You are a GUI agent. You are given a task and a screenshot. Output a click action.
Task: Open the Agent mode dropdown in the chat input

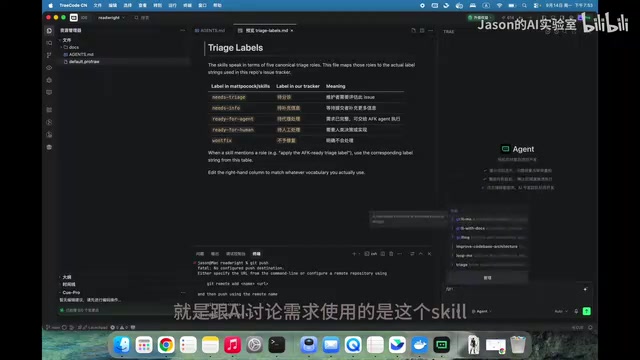pyautogui.click(x=482, y=311)
